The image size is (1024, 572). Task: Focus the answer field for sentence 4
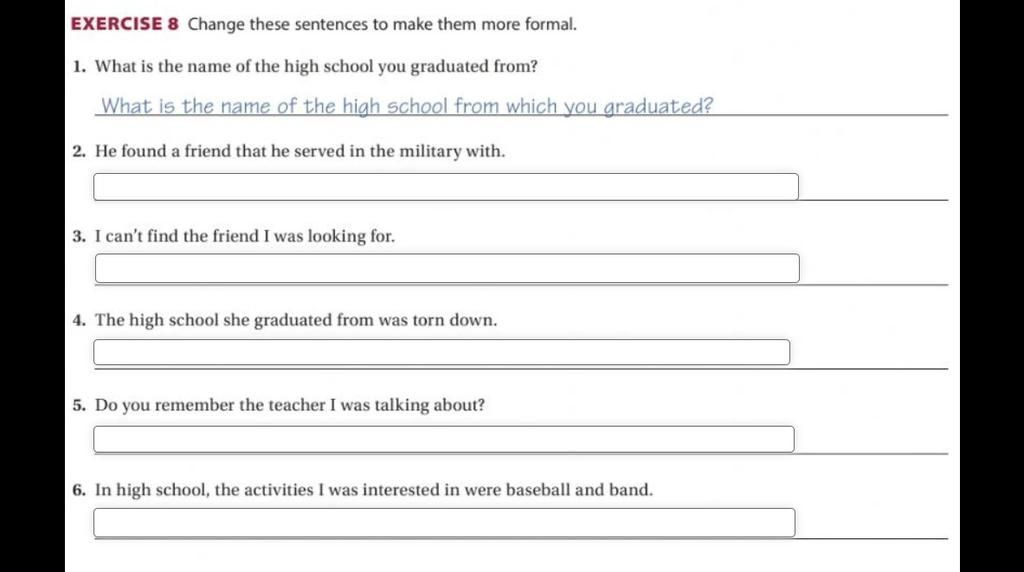pos(441,352)
